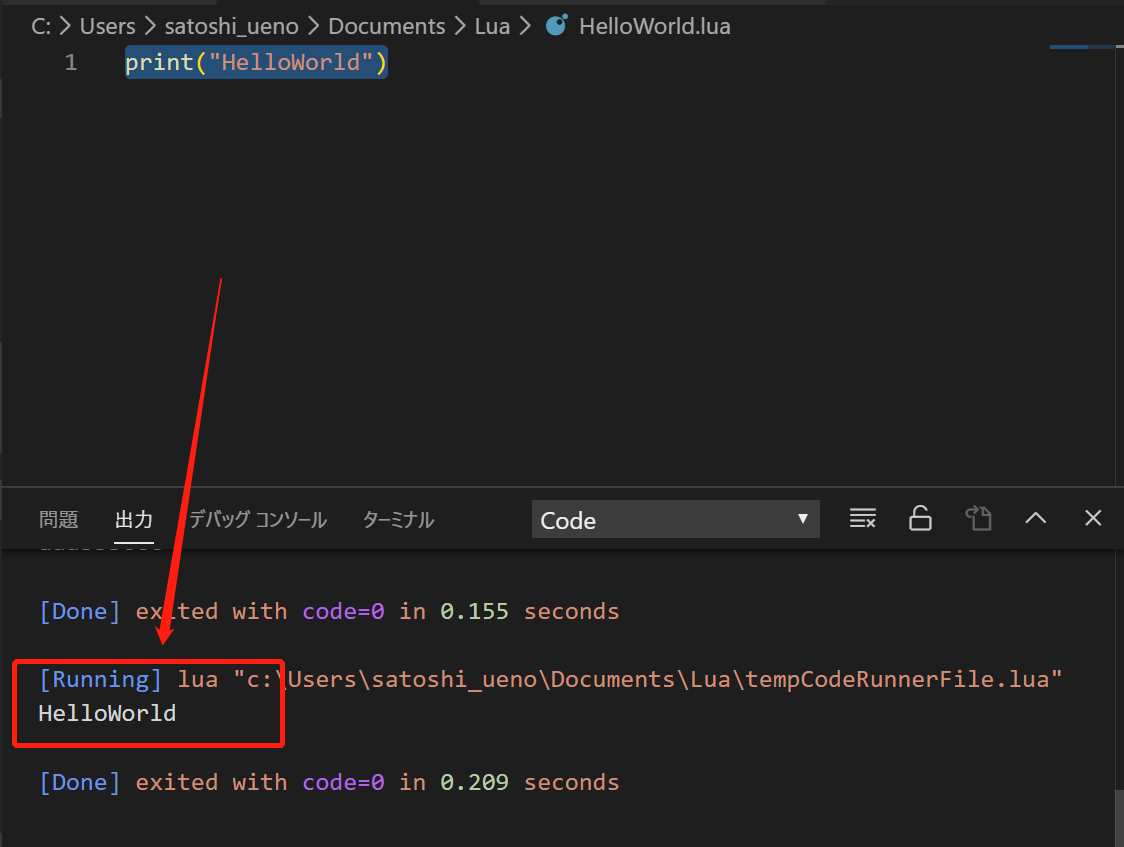Click the Lua logo icon in breadcrumb

pyautogui.click(x=556, y=26)
